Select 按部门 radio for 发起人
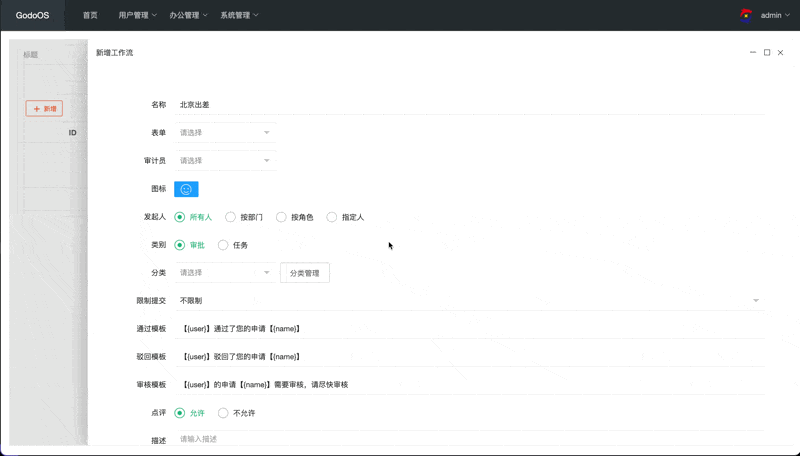Viewport: 800px width, 456px height. point(231,217)
